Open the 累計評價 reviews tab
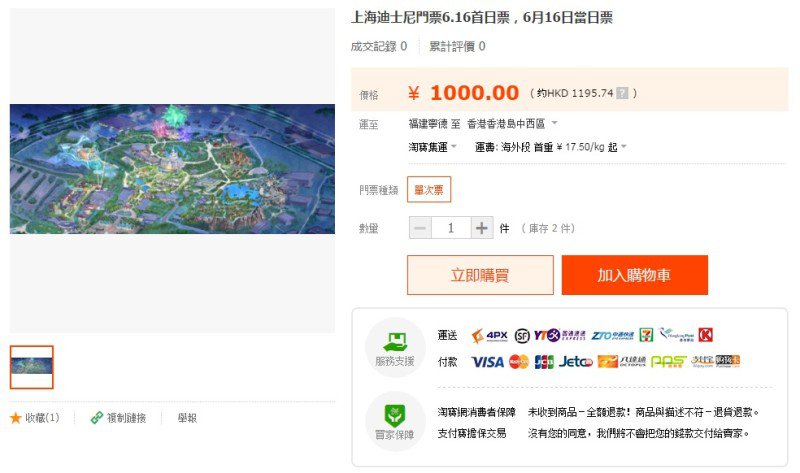Viewport: 800px width, 473px height. pyautogui.click(x=457, y=46)
